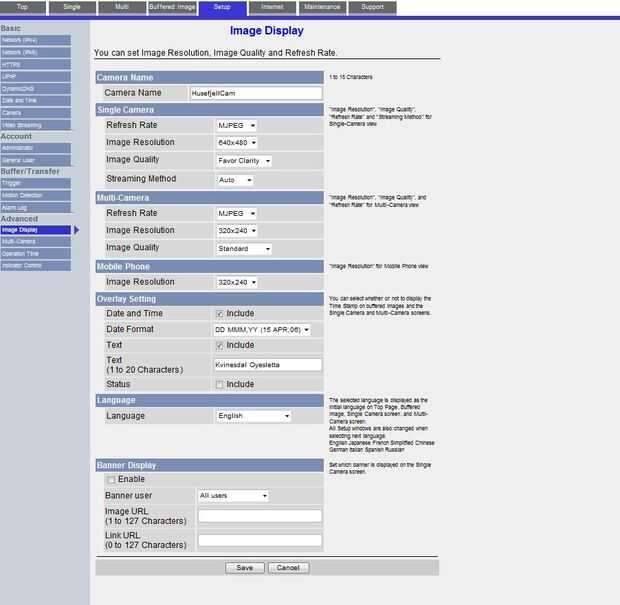620x605 pixels.
Task: Click the Link URL input field
Action: [260, 541]
